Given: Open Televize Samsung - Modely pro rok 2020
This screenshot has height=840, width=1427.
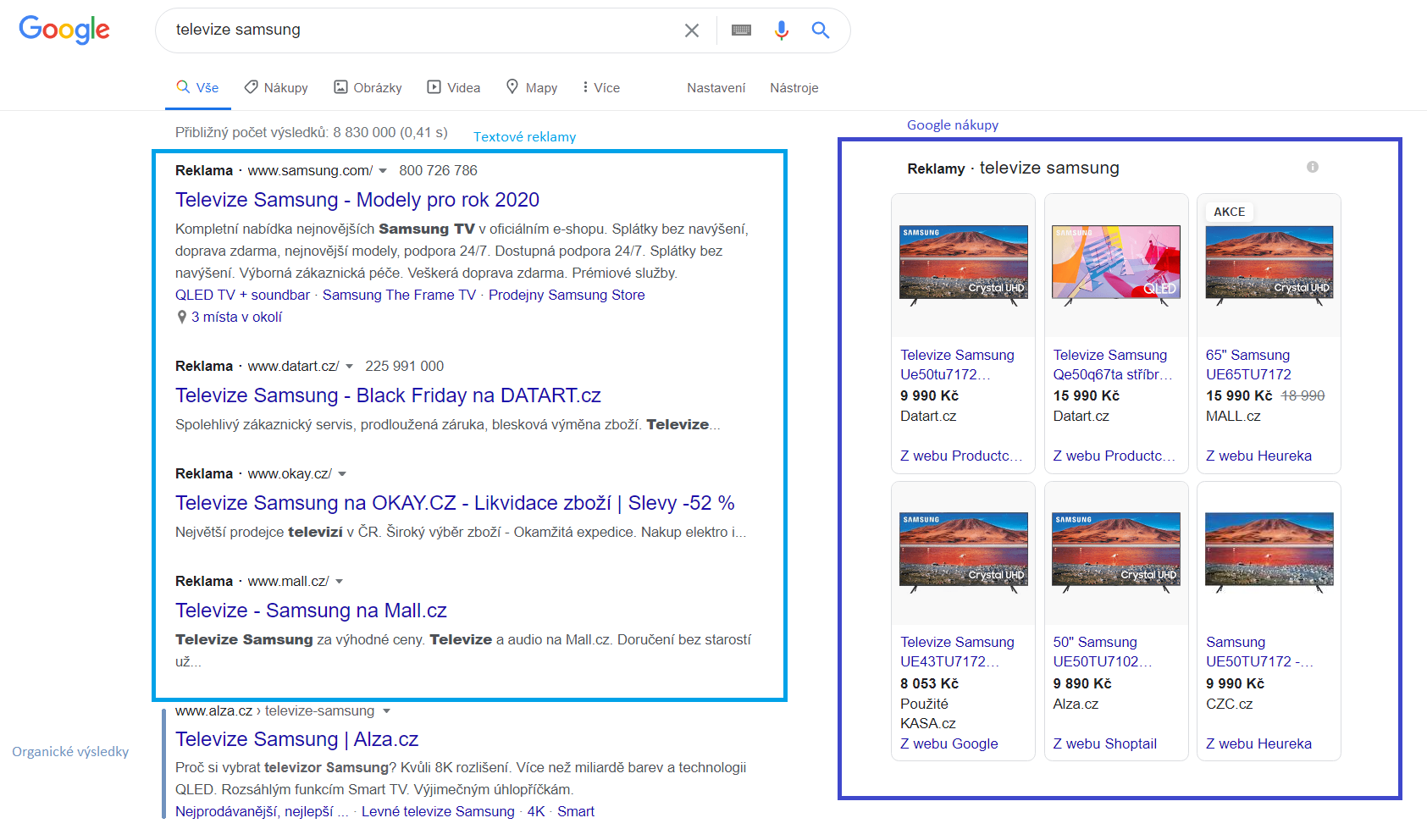Looking at the screenshot, I should coord(357,200).
